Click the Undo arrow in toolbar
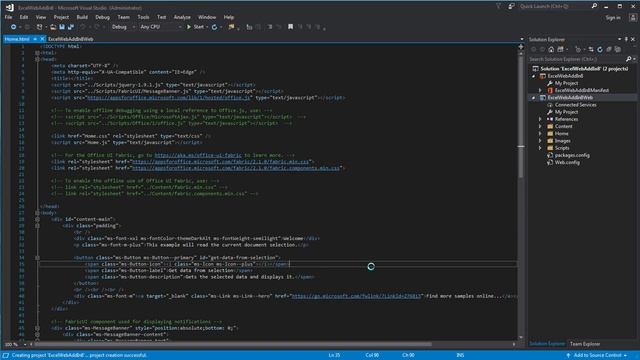 (x=83, y=27)
